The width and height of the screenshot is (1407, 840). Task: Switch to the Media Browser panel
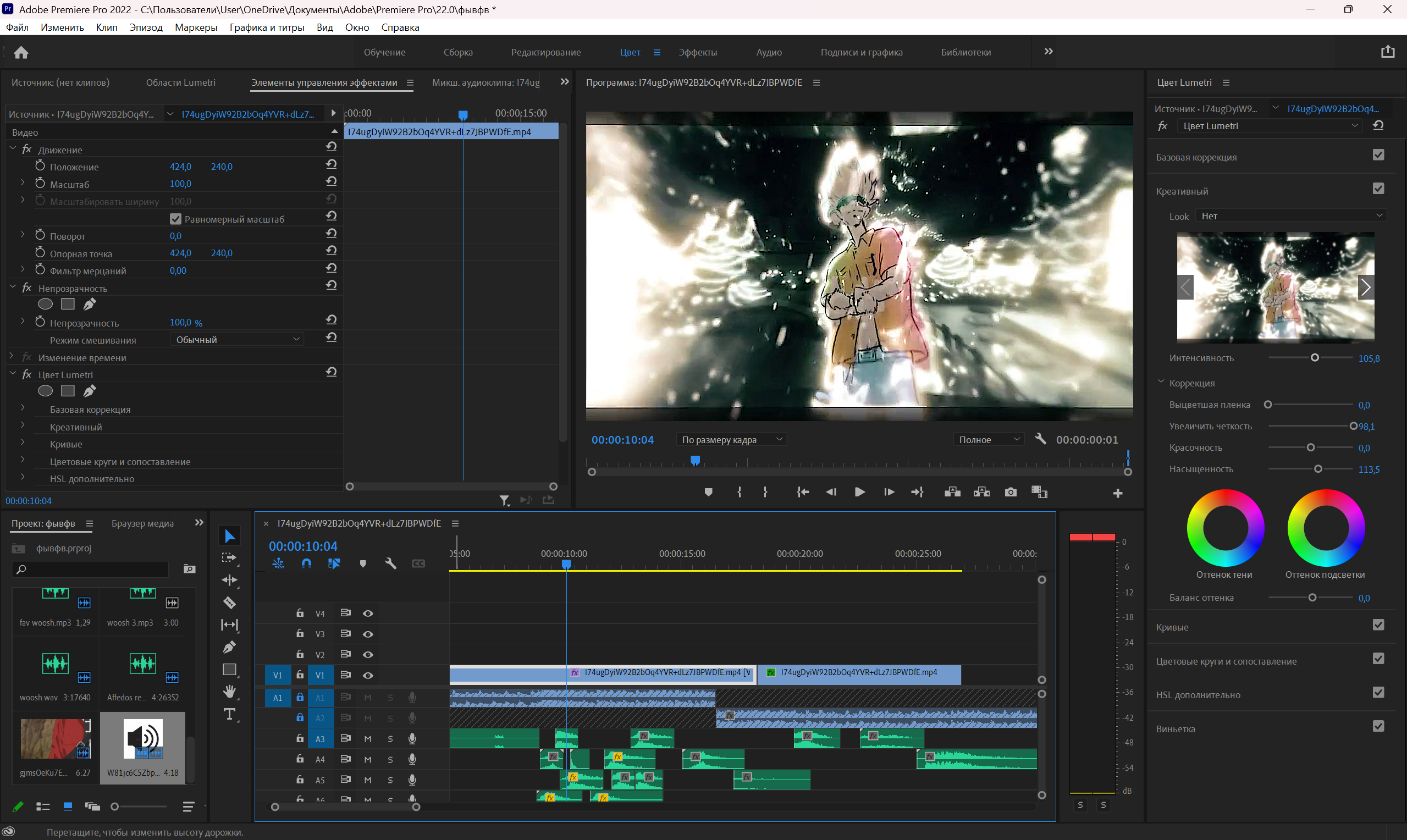tap(142, 523)
